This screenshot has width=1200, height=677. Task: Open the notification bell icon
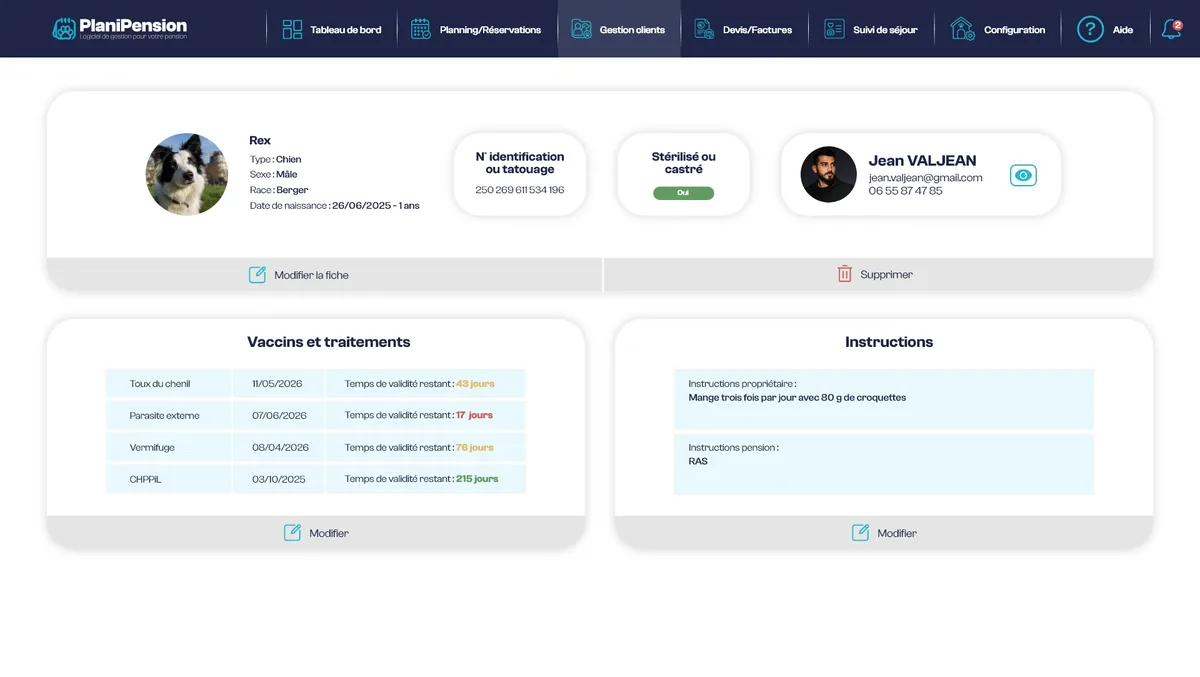[1171, 29]
